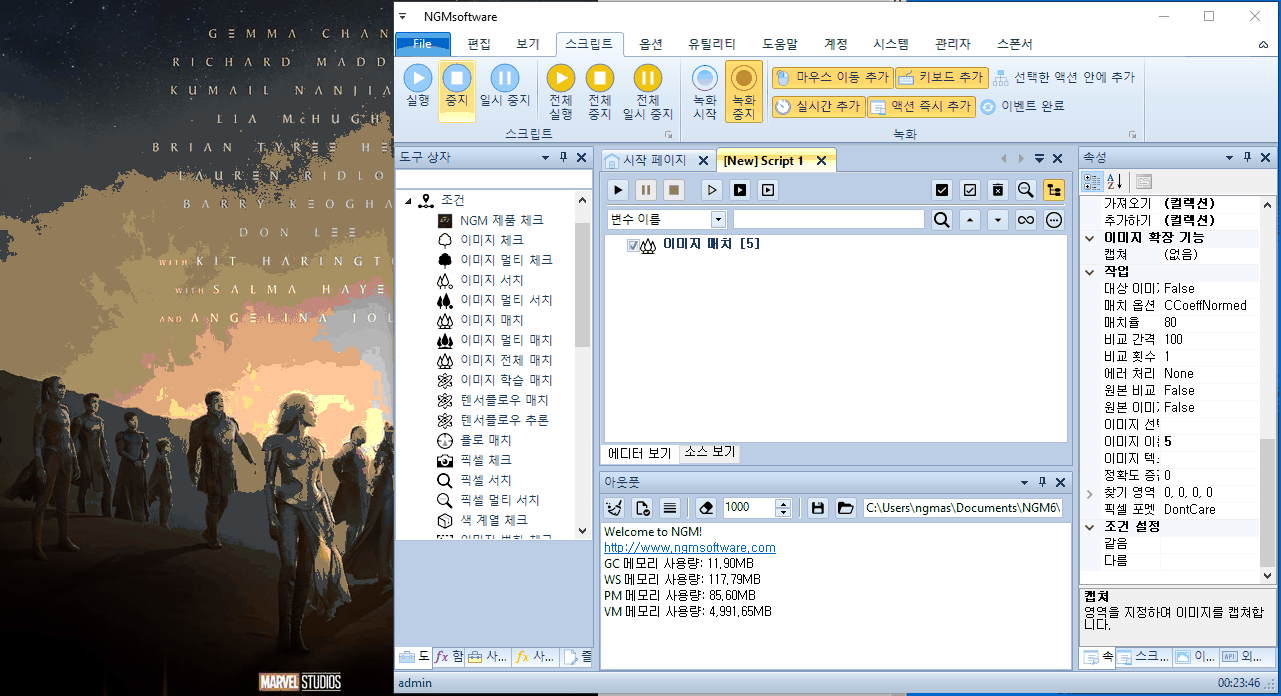Screen dimensions: 1281x696
Task: Select 이미지 멀티 서치 in toolbox
Action: 506,300
